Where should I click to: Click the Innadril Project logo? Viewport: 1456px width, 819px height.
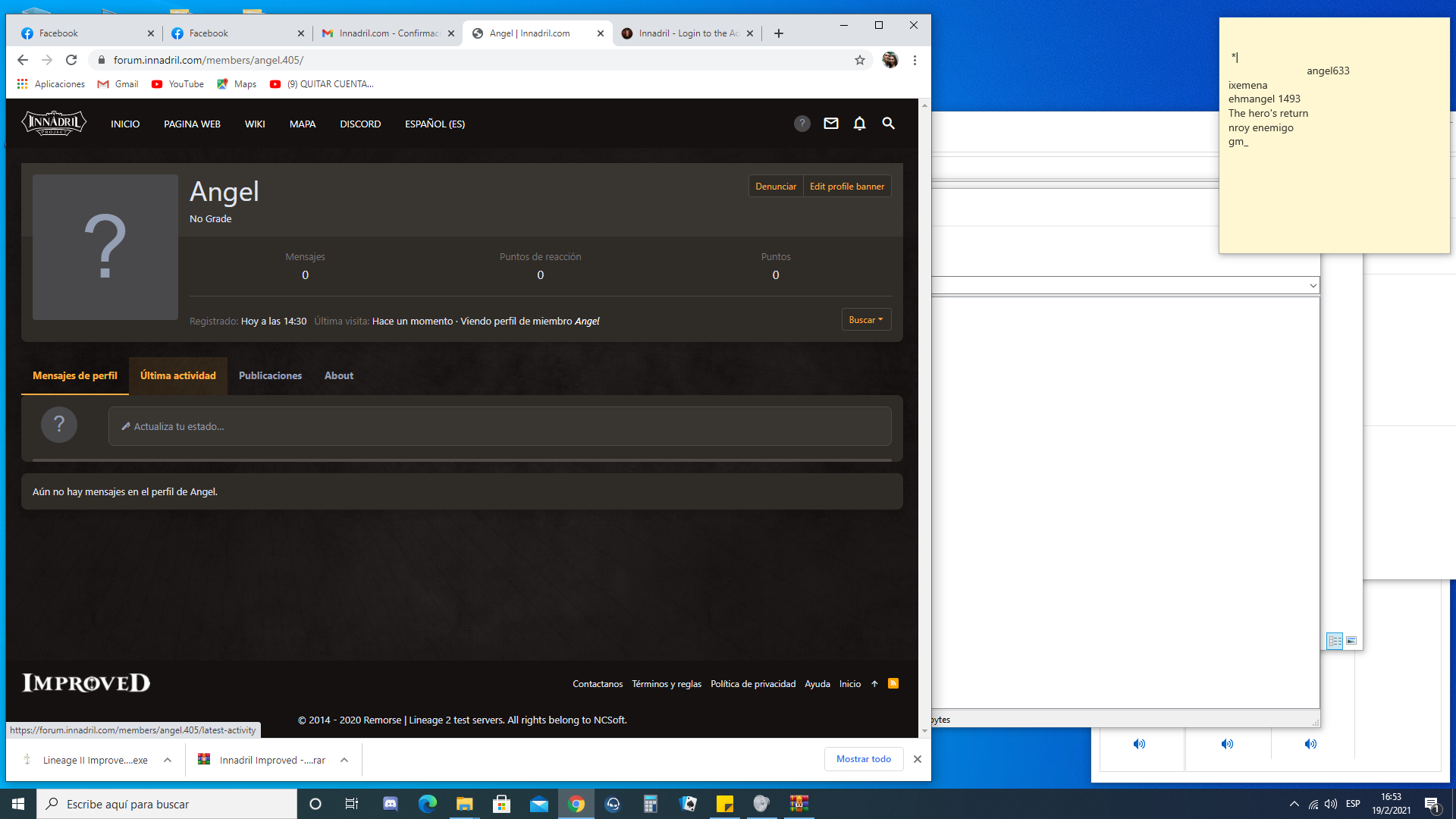click(x=54, y=123)
